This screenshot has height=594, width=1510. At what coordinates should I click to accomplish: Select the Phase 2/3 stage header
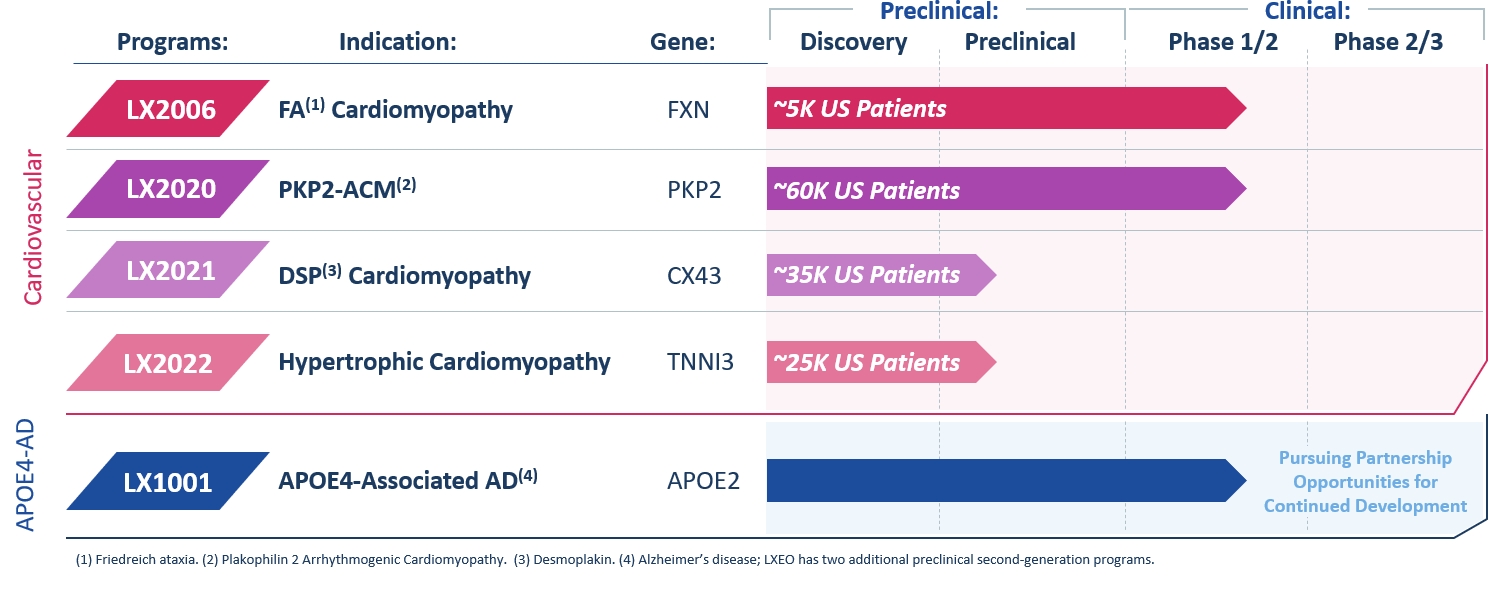pos(1388,42)
